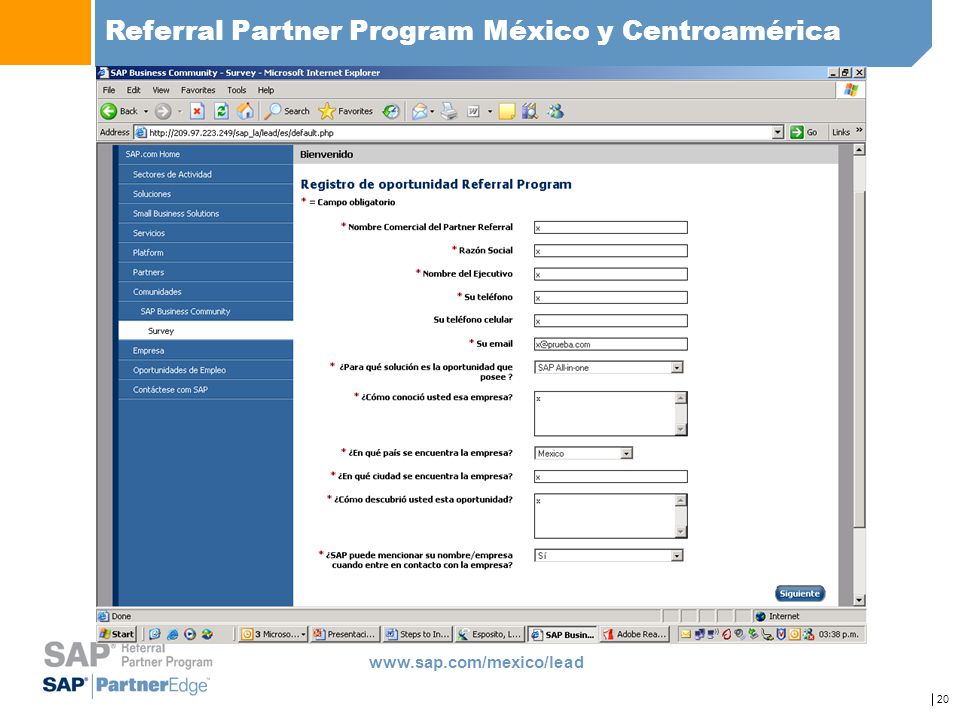Click the Mail envelope icon
The width and height of the screenshot is (960, 720).
coord(419,111)
